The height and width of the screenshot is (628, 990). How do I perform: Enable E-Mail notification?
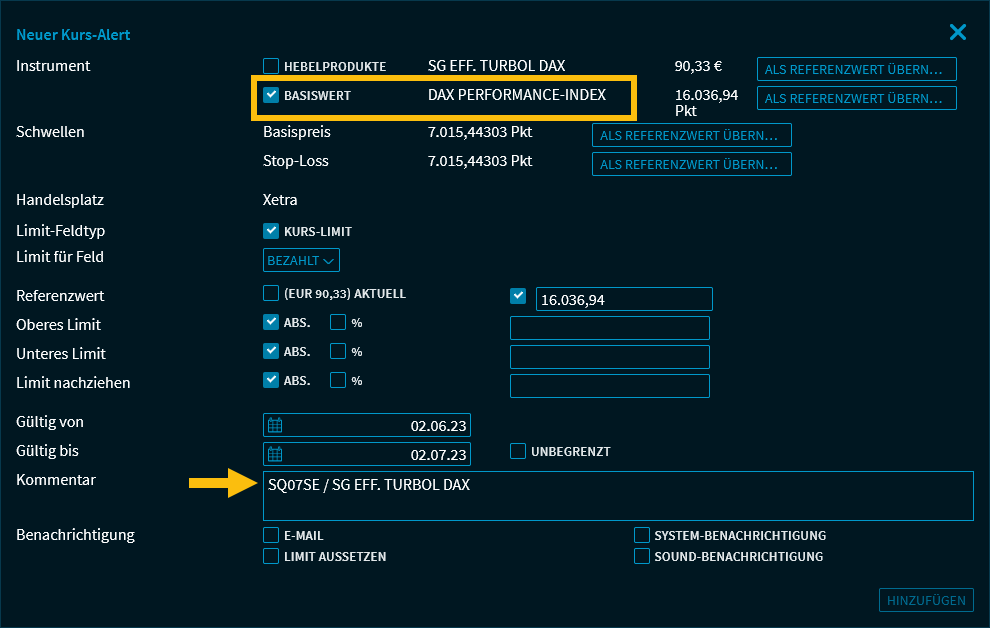(x=271, y=535)
